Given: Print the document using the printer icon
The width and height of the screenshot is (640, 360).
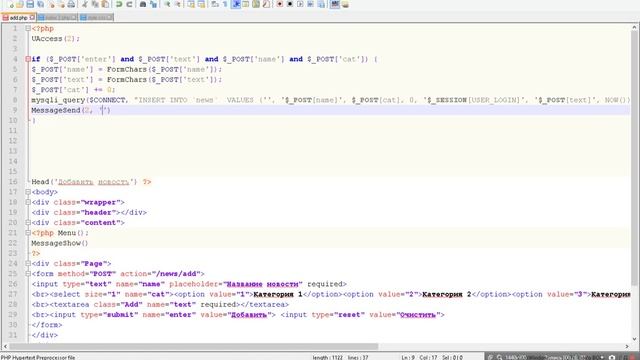Looking at the screenshot, I should (x=71, y=4).
